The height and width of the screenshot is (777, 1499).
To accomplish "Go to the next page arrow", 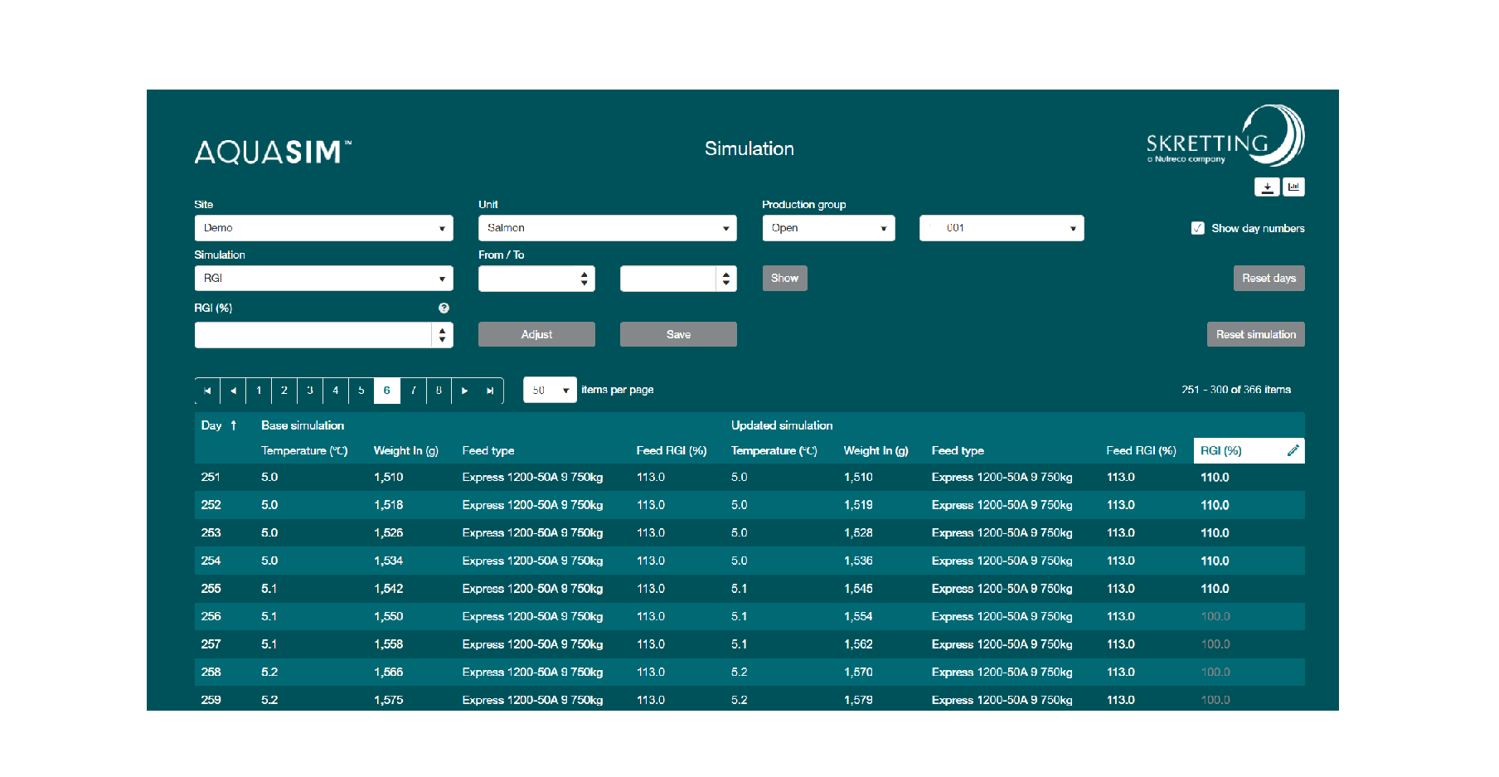I will (465, 390).
